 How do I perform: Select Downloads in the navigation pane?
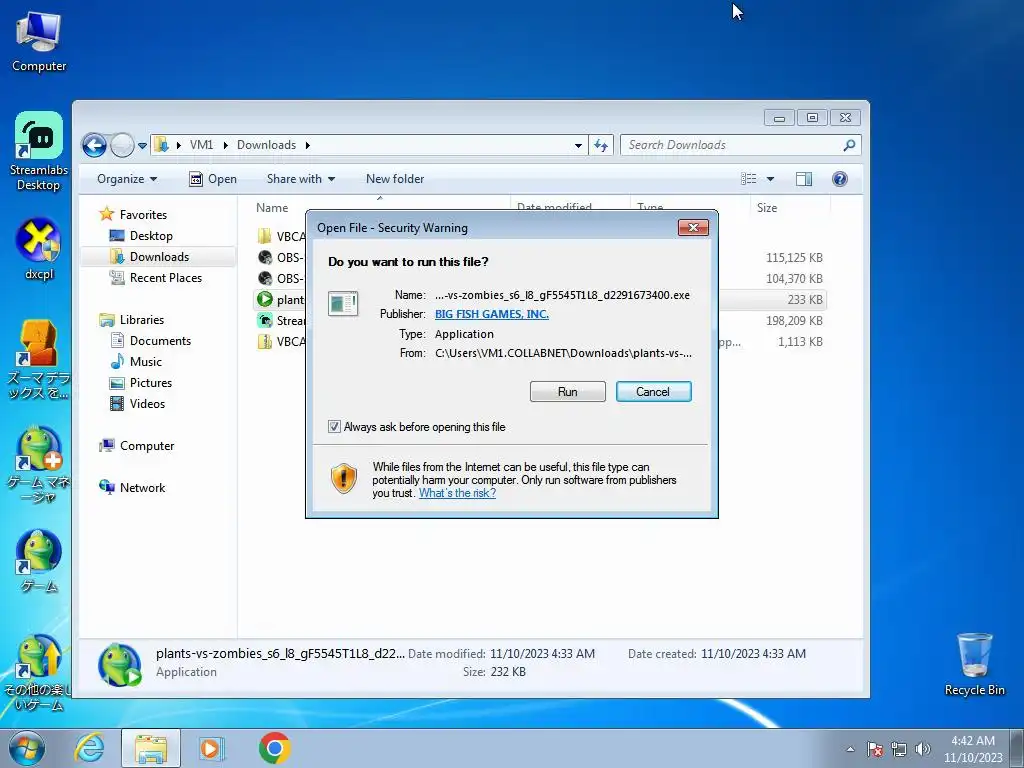pyautogui.click(x=159, y=257)
